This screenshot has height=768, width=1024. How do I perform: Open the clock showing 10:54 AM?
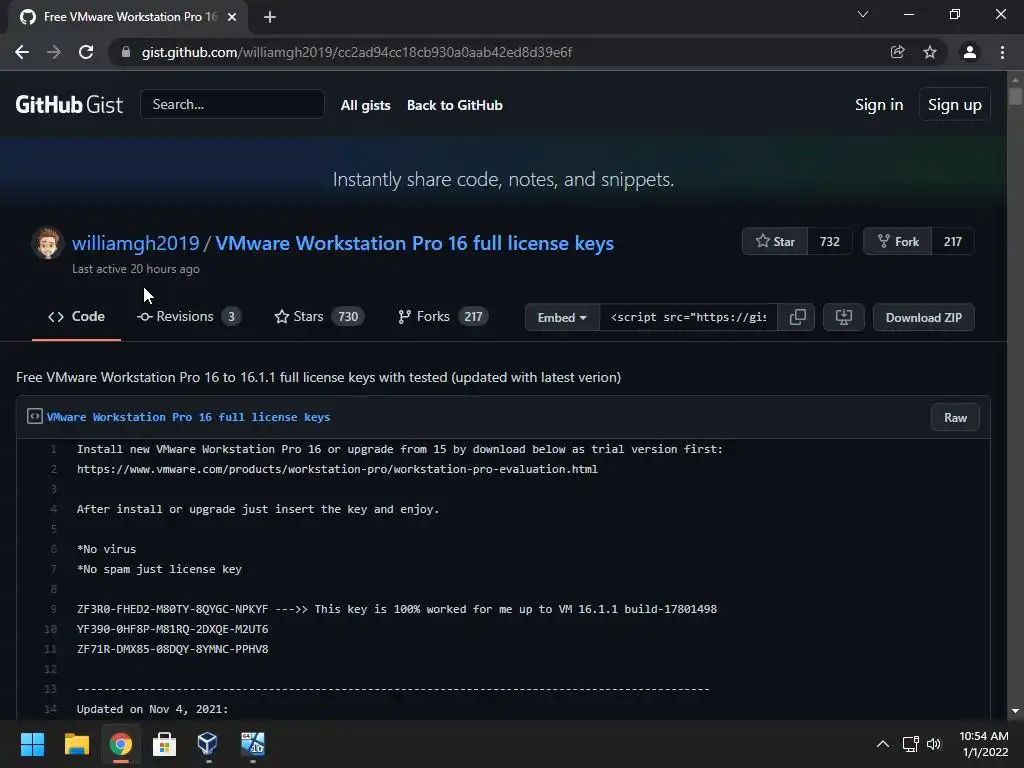click(x=984, y=744)
